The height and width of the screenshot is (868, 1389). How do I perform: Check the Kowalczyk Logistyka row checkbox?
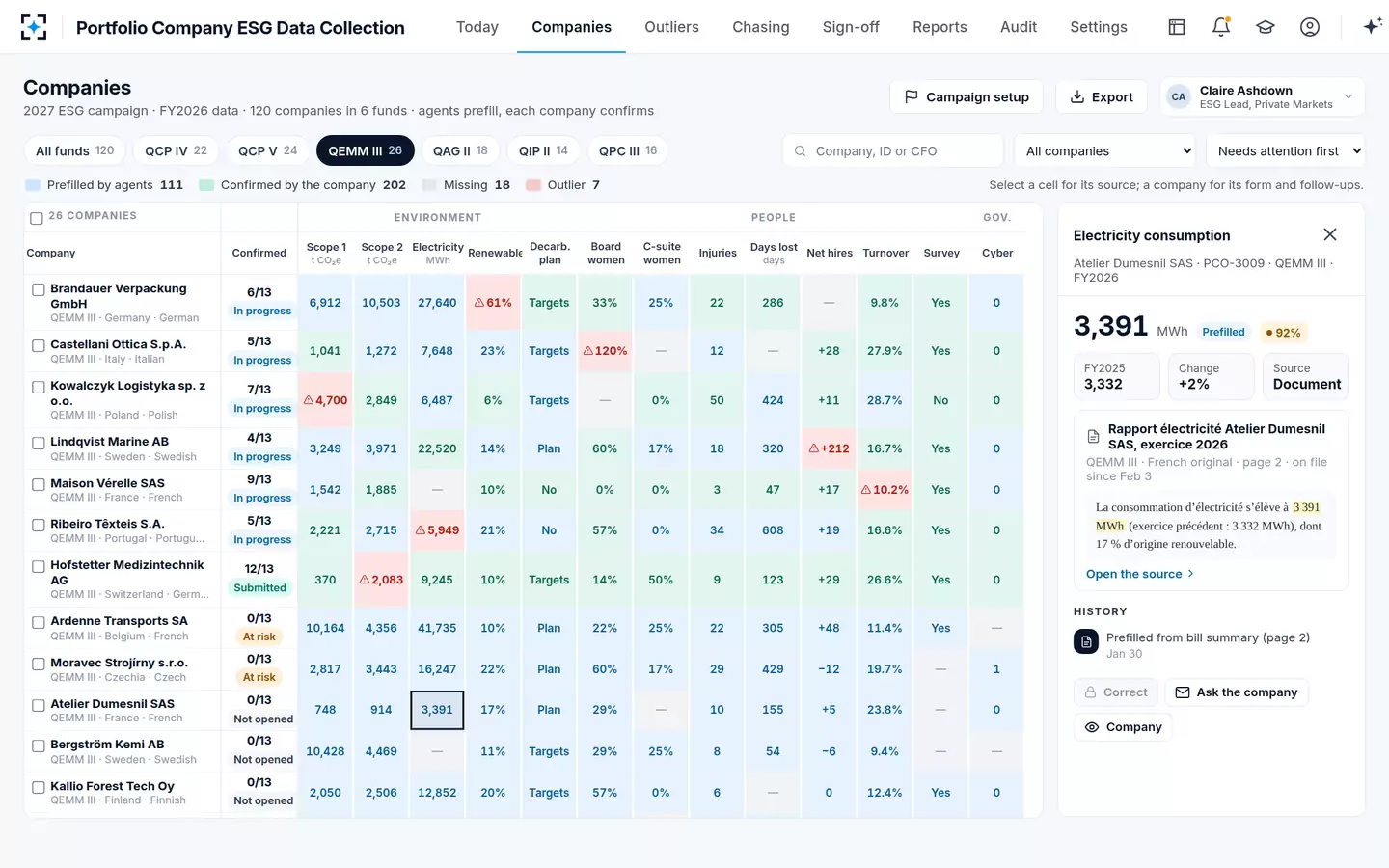39,387
